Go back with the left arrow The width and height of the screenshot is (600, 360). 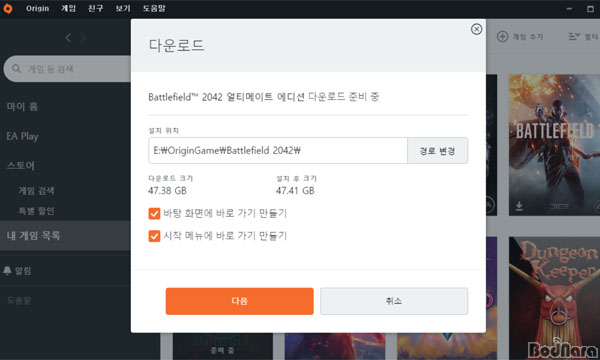pyautogui.click(x=68, y=38)
